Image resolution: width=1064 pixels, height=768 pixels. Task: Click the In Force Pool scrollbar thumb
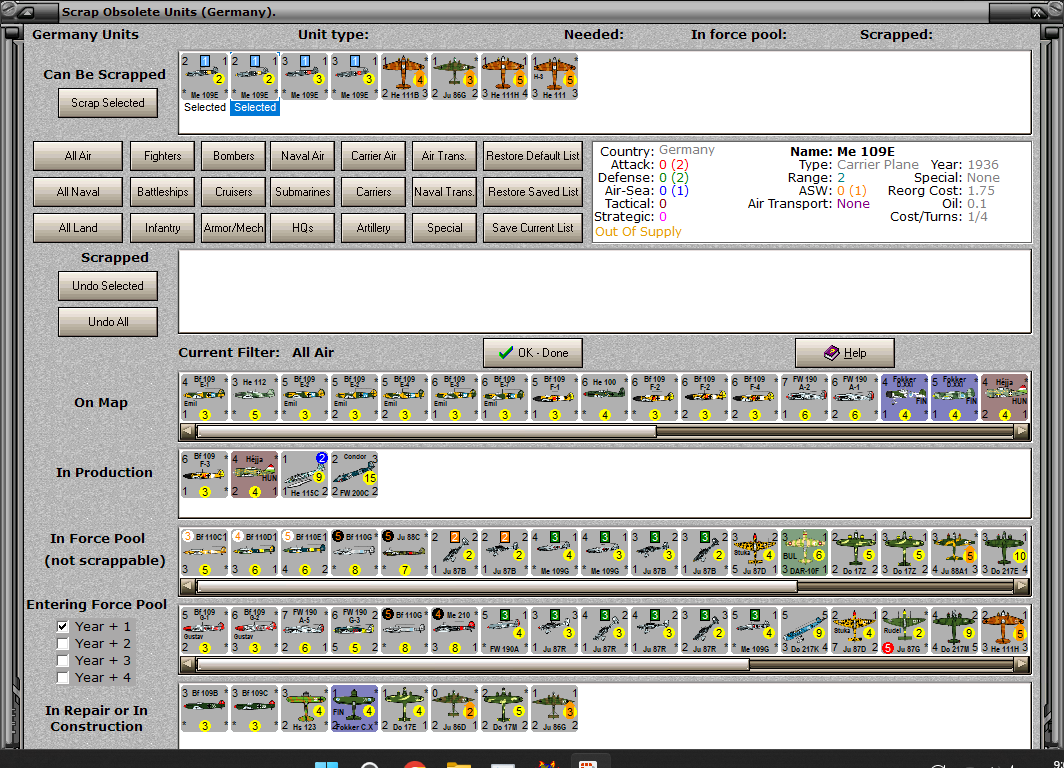[497, 586]
